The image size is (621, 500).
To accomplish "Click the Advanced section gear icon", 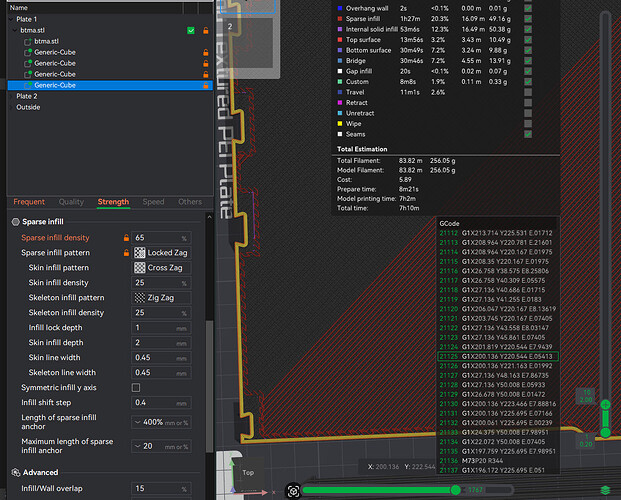I will coord(16,472).
